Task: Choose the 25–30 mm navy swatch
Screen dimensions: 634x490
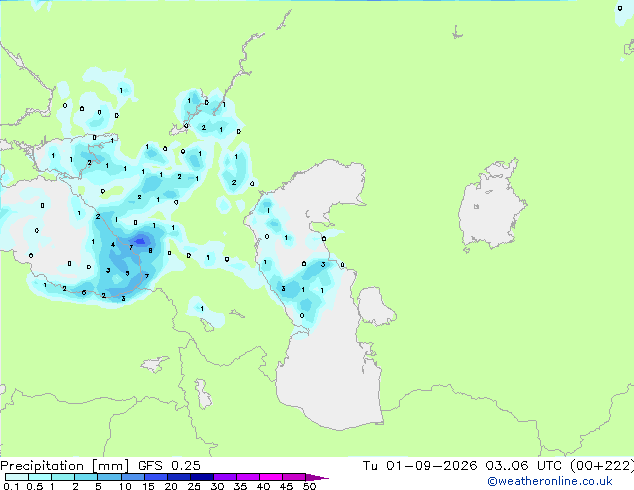Action: 201,477
